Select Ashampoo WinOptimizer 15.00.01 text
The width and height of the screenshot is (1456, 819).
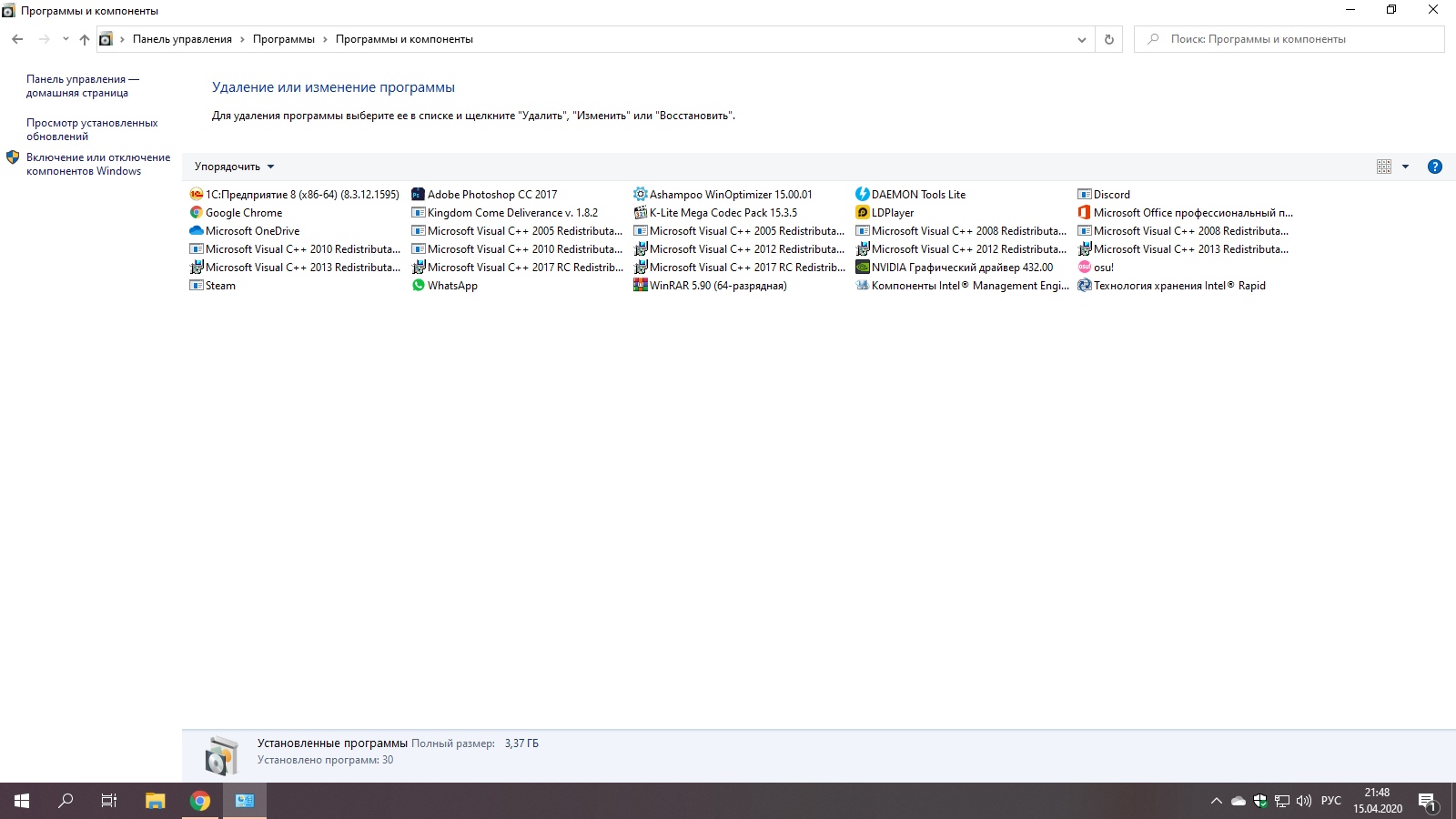coord(731,195)
